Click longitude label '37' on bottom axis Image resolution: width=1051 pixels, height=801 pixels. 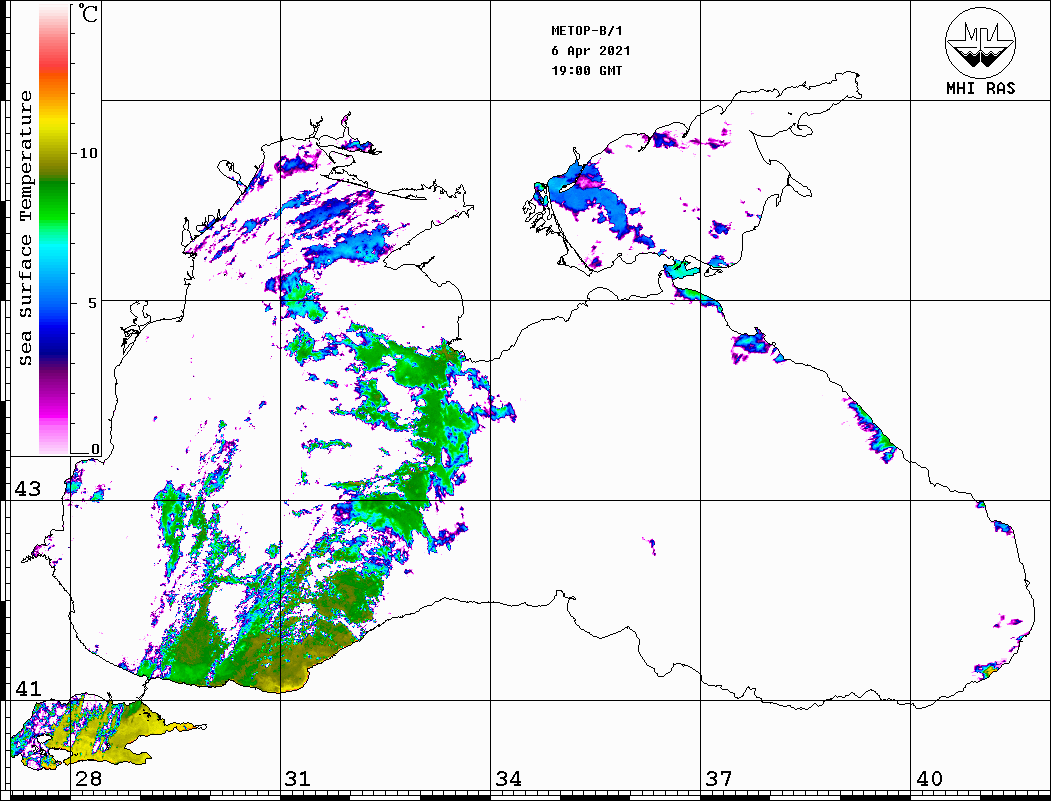[719, 778]
